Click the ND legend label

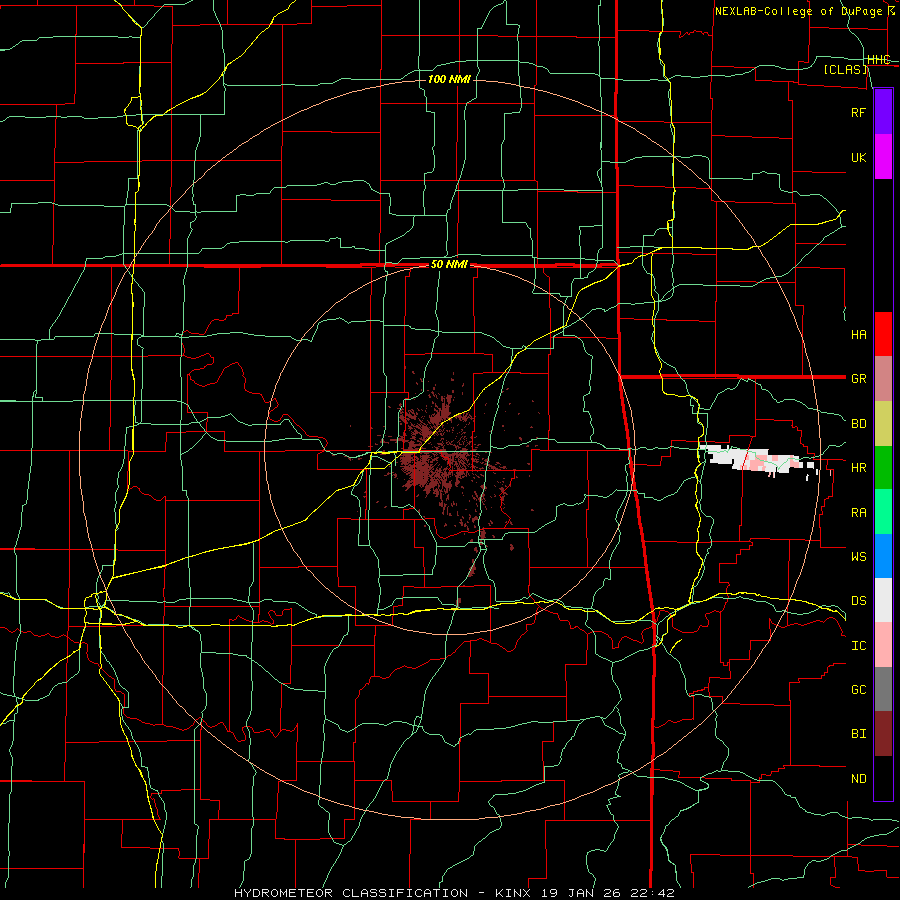coord(858,779)
